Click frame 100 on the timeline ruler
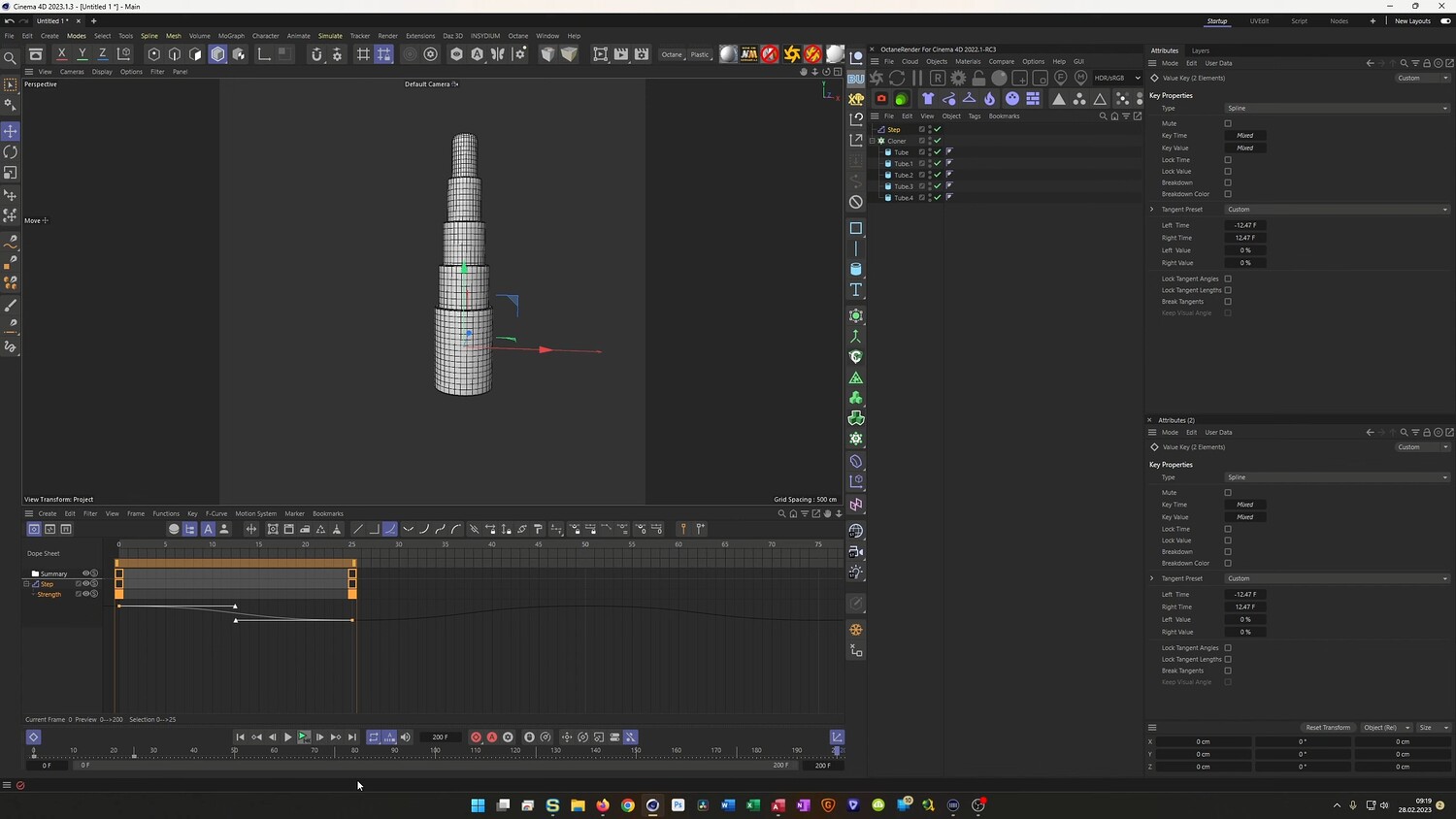 click(435, 750)
